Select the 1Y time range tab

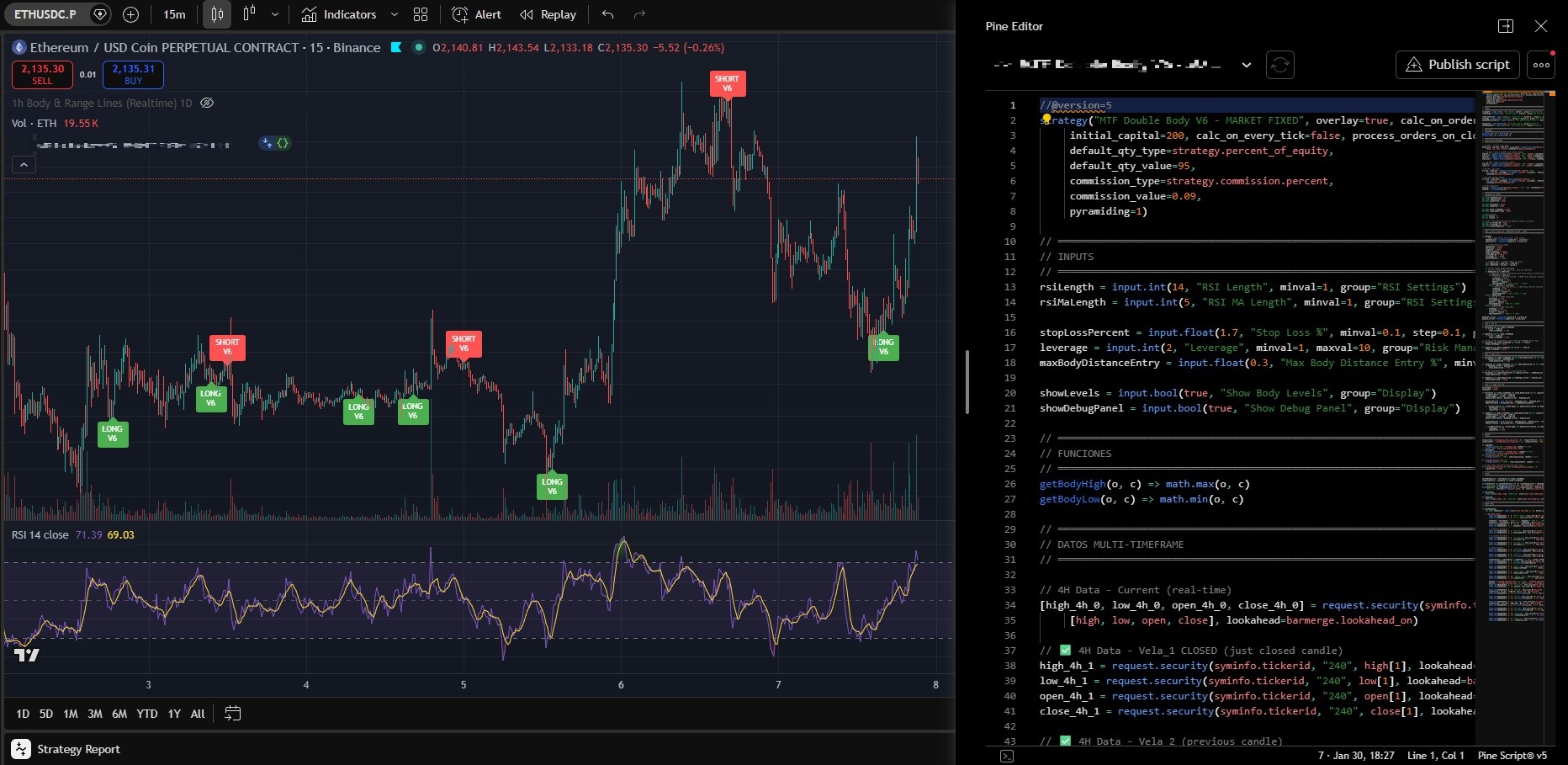point(173,713)
